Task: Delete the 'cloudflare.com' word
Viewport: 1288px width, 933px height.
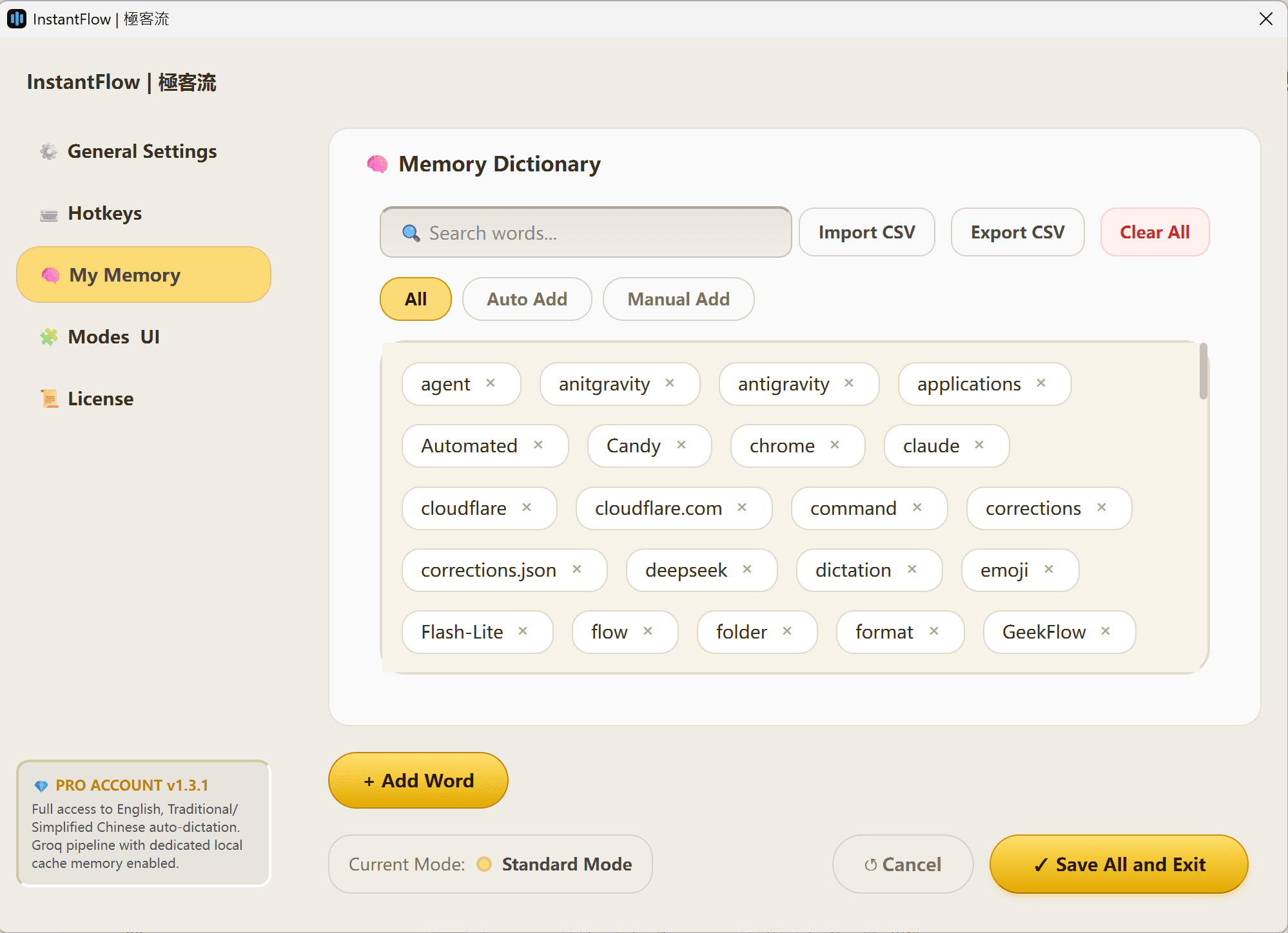Action: pyautogui.click(x=742, y=508)
